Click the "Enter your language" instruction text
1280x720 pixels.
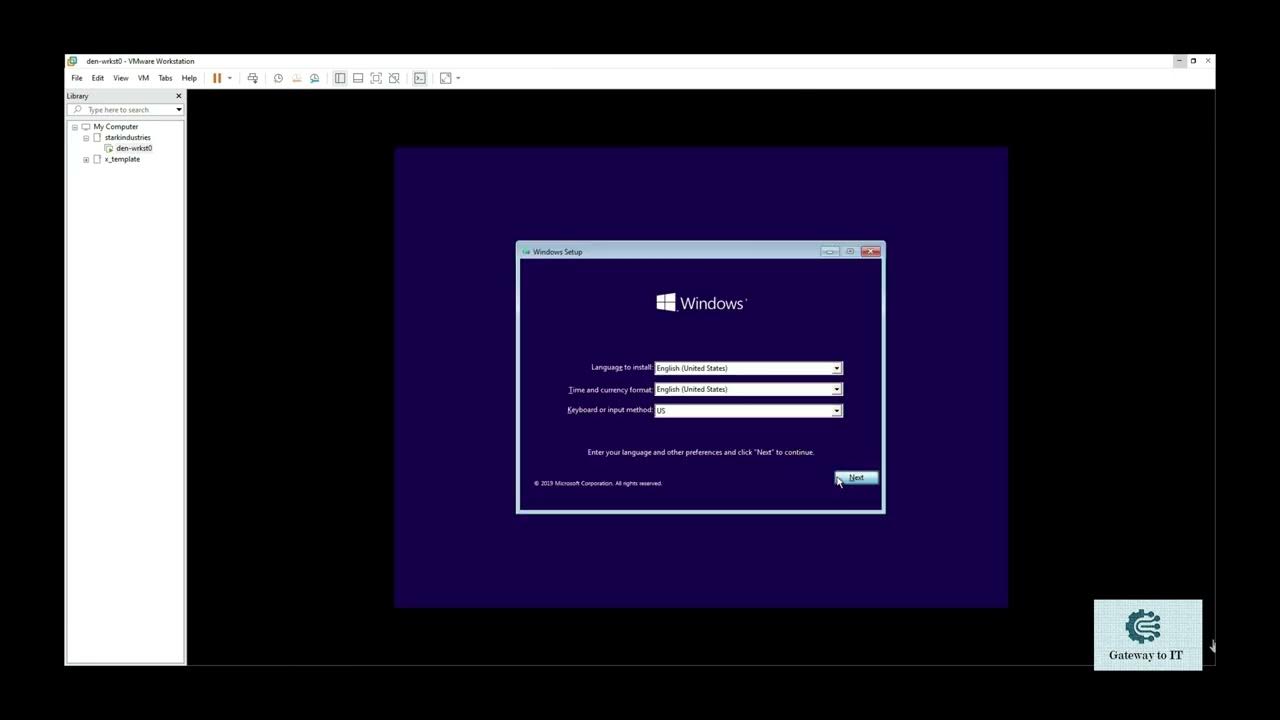(701, 452)
